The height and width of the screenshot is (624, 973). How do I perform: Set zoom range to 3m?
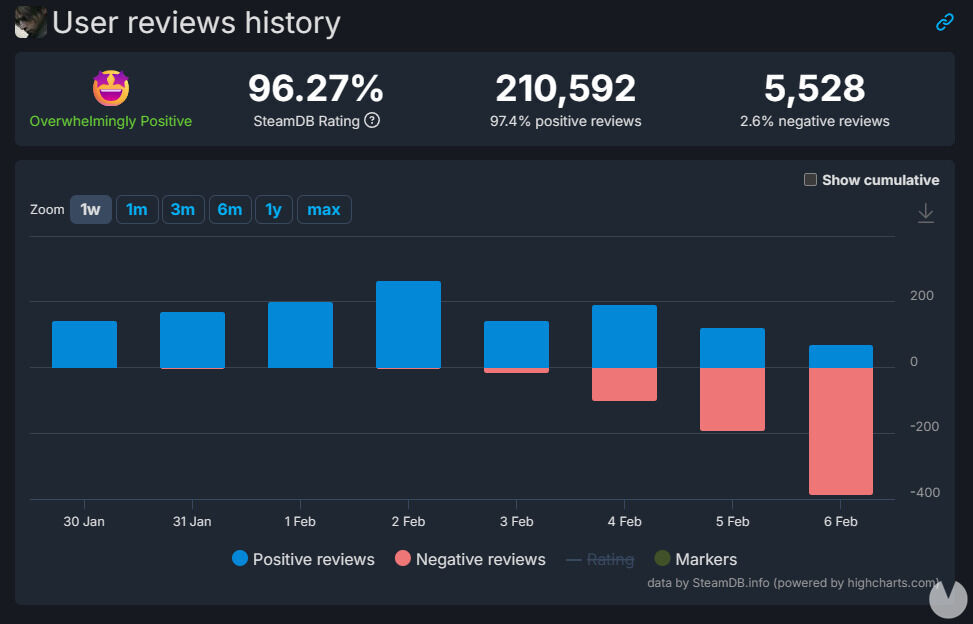pyautogui.click(x=183, y=210)
